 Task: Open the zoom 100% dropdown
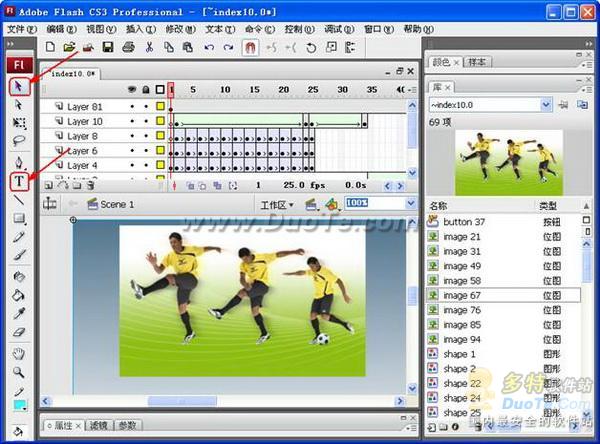pyautogui.click(x=411, y=203)
